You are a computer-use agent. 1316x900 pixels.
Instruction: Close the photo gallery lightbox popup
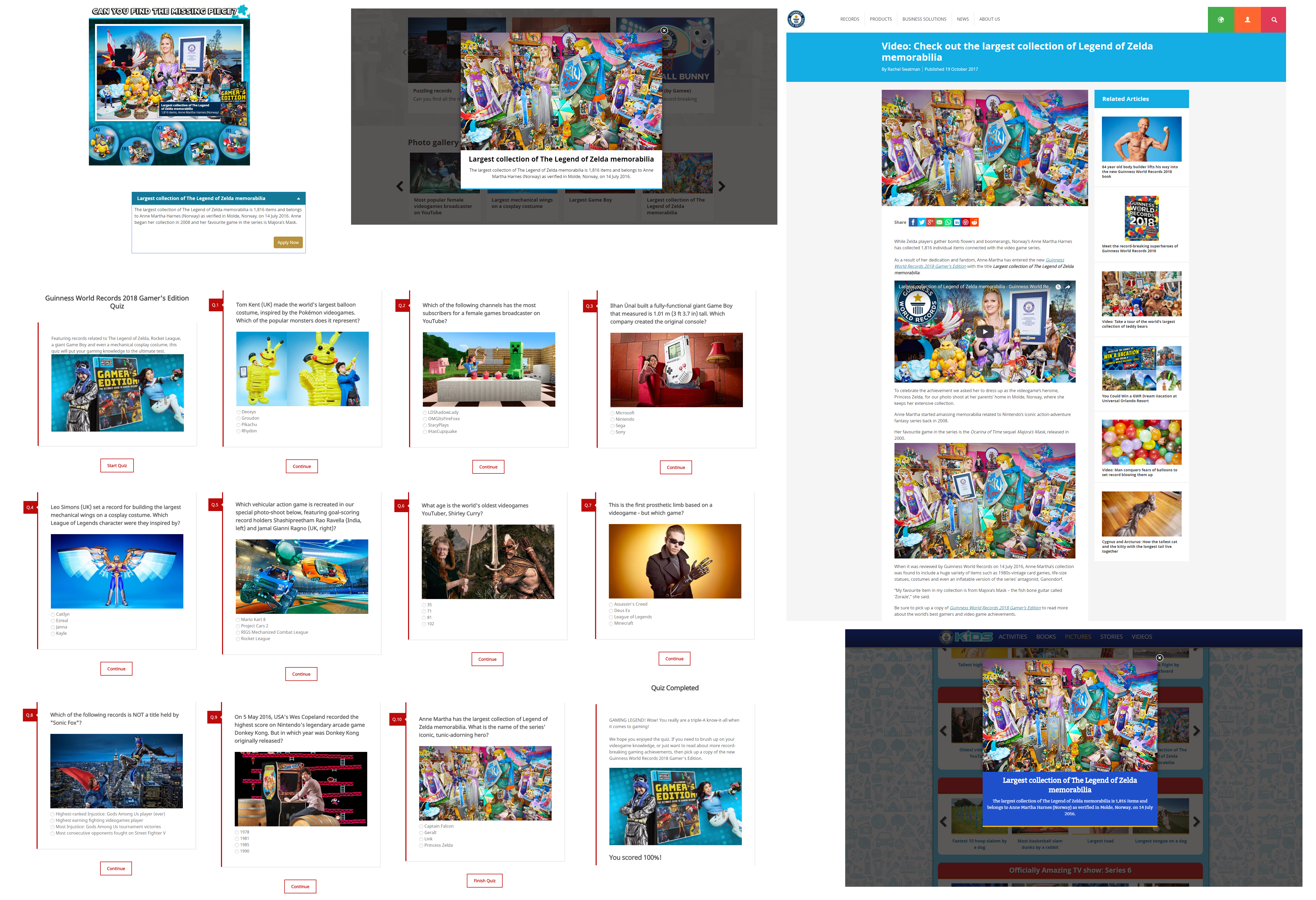664,30
